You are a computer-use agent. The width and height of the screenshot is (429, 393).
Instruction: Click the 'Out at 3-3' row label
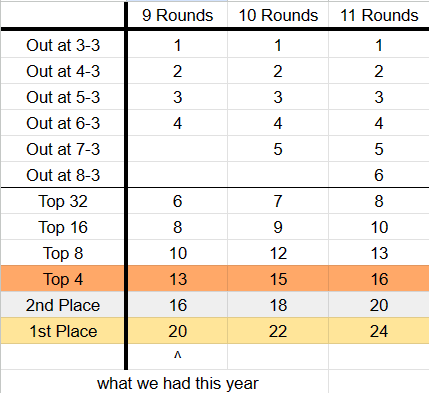[63, 45]
